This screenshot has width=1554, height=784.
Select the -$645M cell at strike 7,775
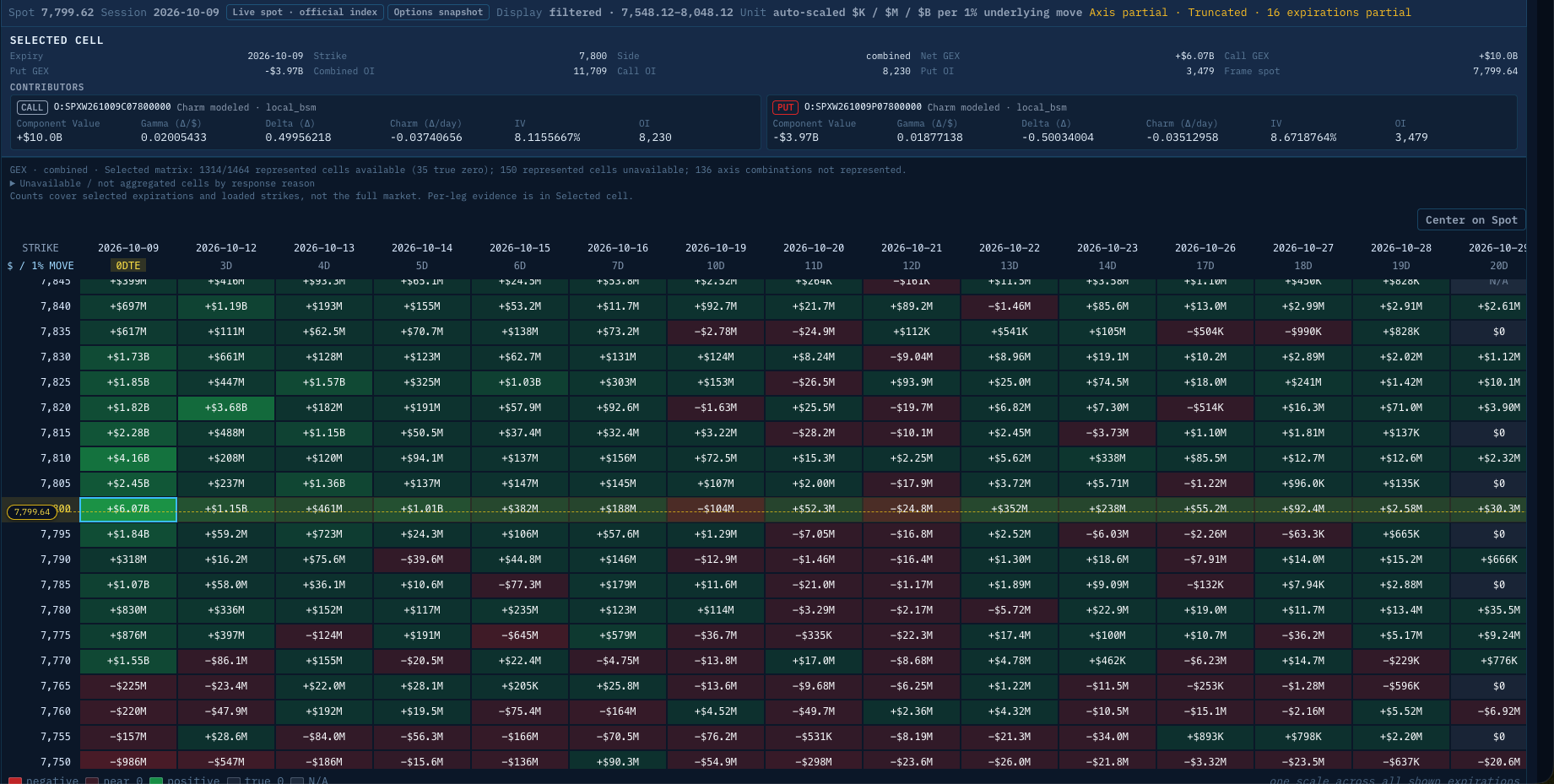pyautogui.click(x=520, y=635)
